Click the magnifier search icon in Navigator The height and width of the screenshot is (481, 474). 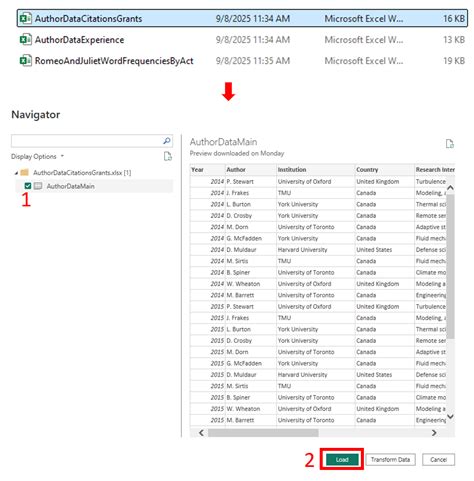tap(167, 141)
